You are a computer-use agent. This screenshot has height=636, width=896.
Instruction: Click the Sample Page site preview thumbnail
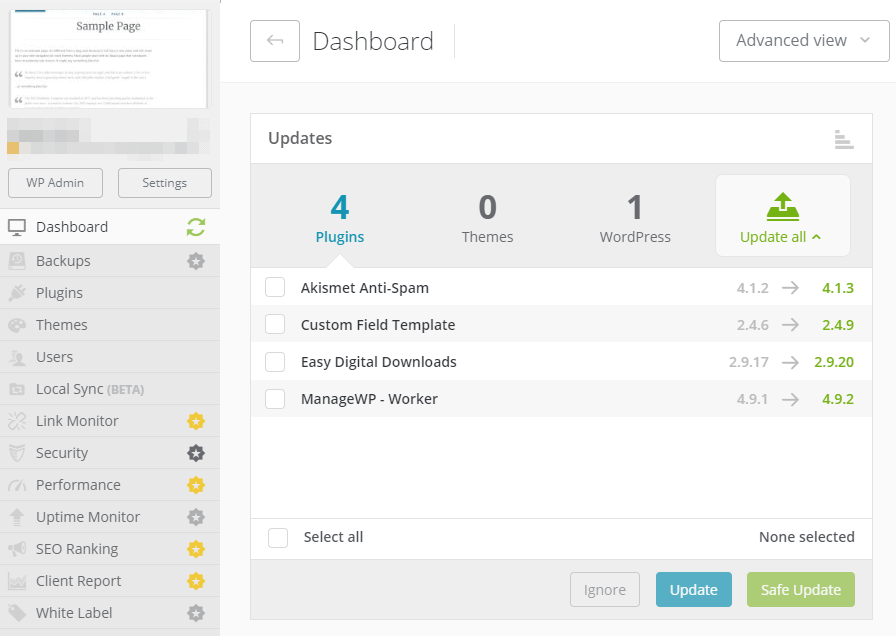pyautogui.click(x=108, y=58)
